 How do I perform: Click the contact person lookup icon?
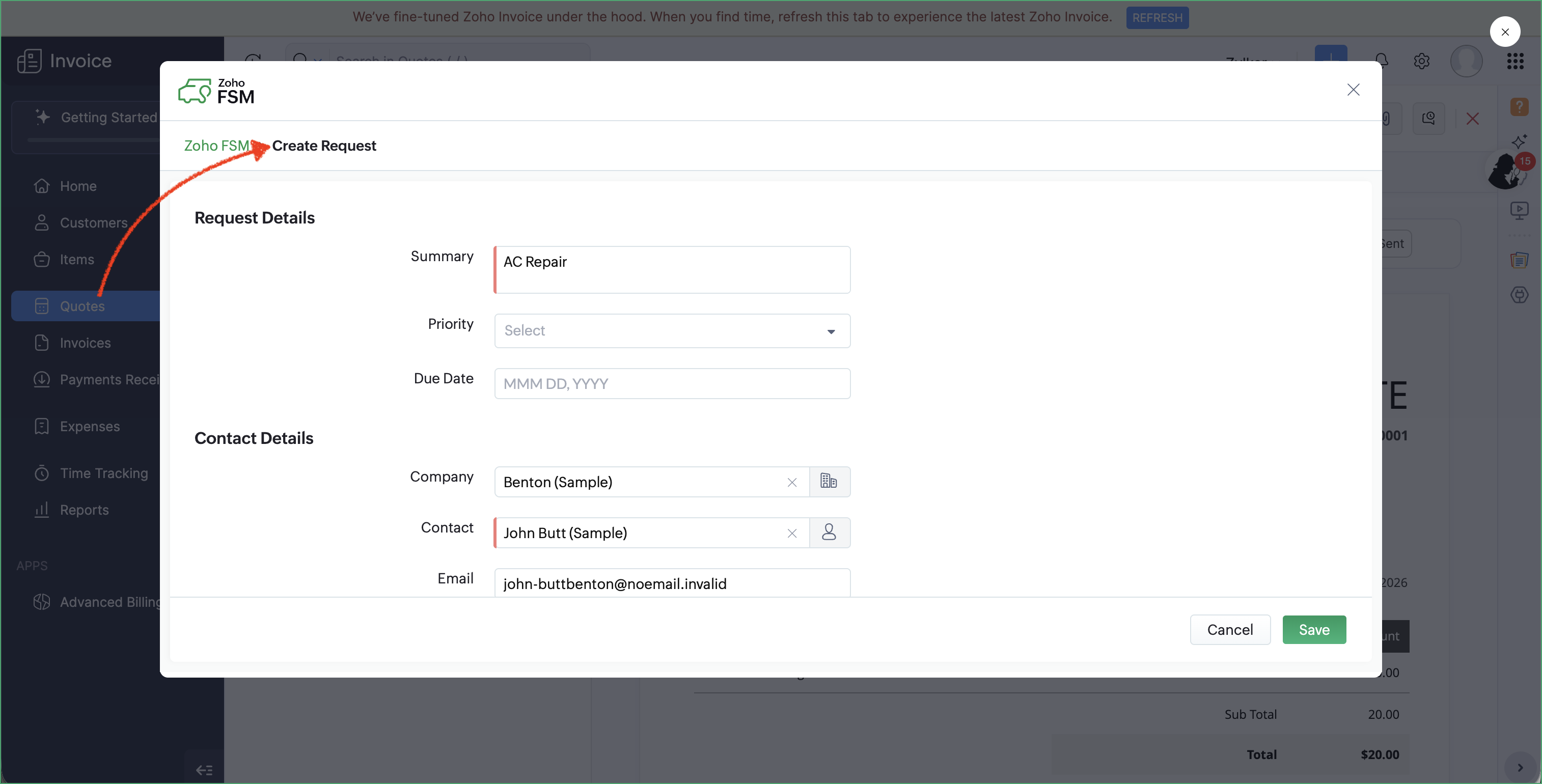829,532
